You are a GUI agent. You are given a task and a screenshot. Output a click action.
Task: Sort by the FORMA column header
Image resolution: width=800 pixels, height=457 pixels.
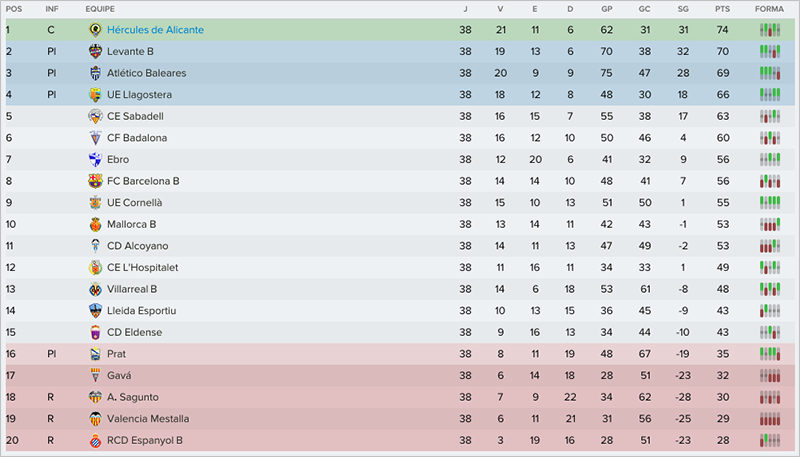tap(769, 9)
